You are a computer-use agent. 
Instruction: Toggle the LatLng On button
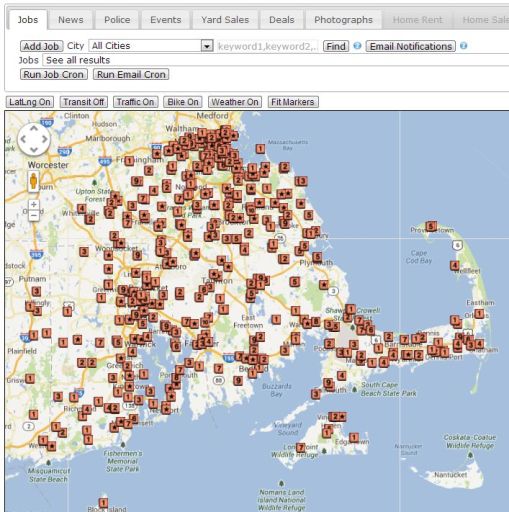30,102
